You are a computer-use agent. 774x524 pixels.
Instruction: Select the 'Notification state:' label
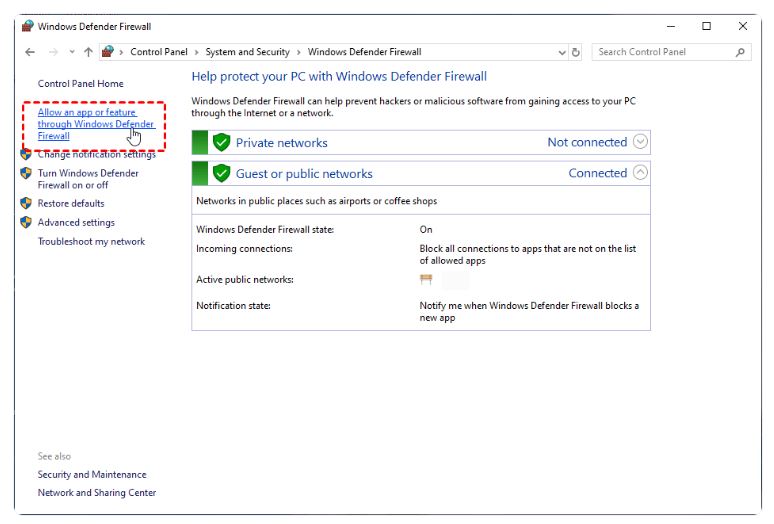(x=233, y=305)
